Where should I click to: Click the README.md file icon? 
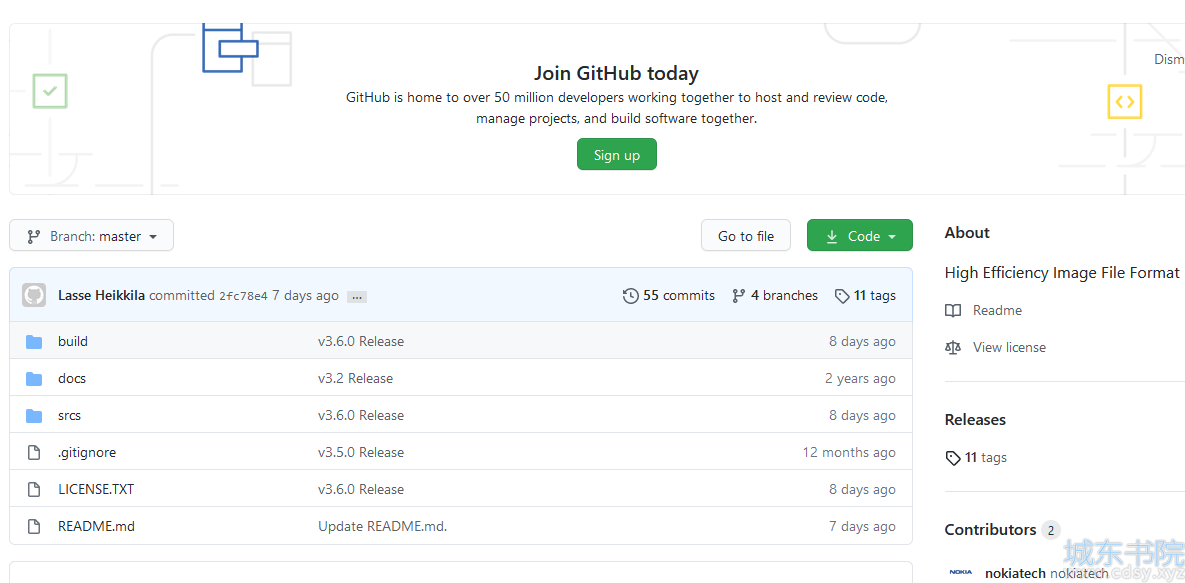tap(33, 527)
